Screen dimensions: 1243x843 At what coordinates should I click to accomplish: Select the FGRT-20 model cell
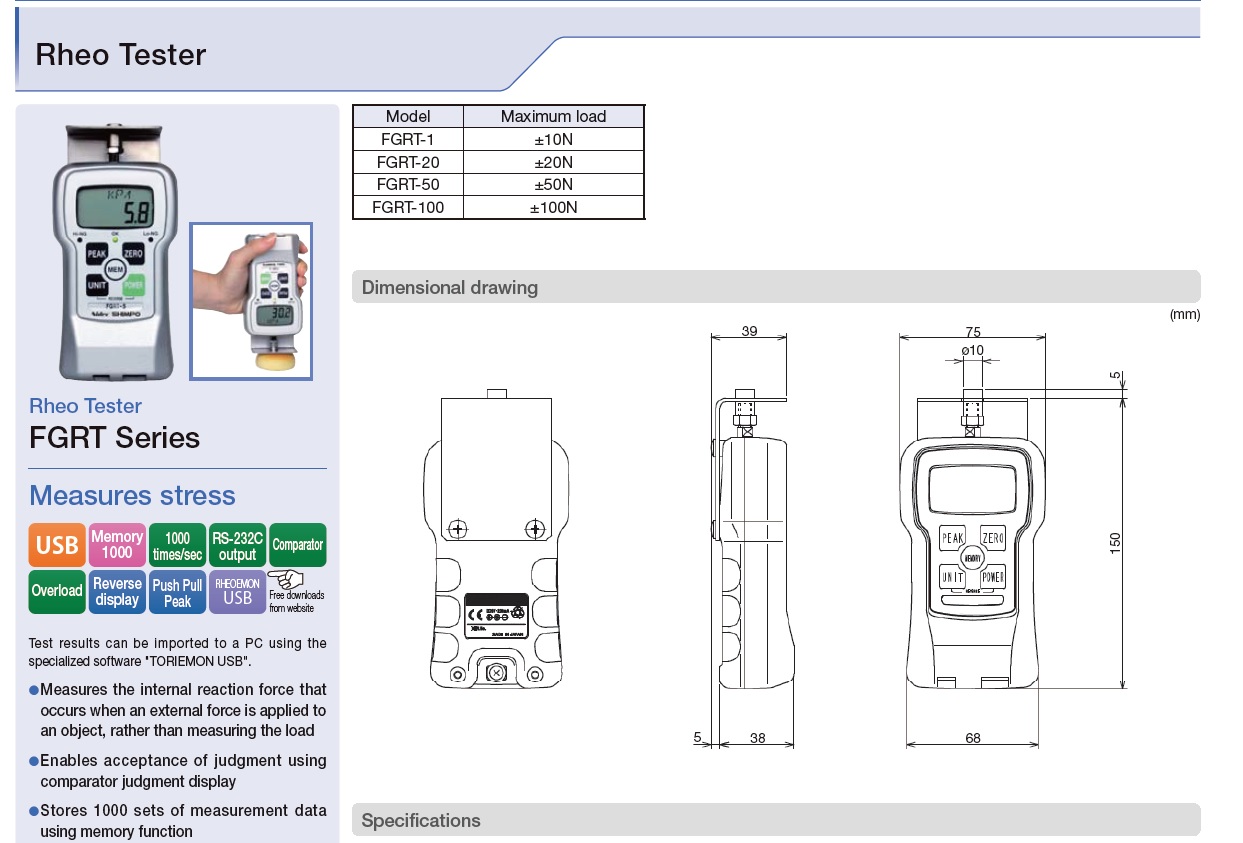point(408,162)
